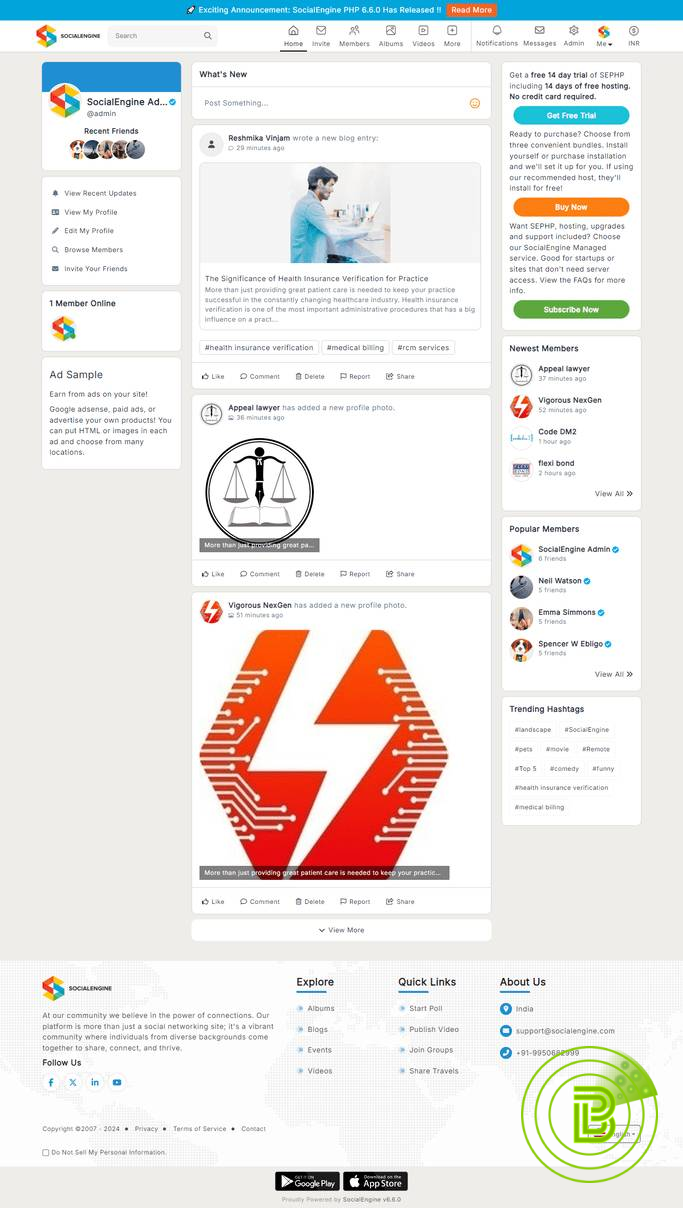Open the emoji picker in Post Something
This screenshot has height=1208, width=683.
tap(475, 103)
